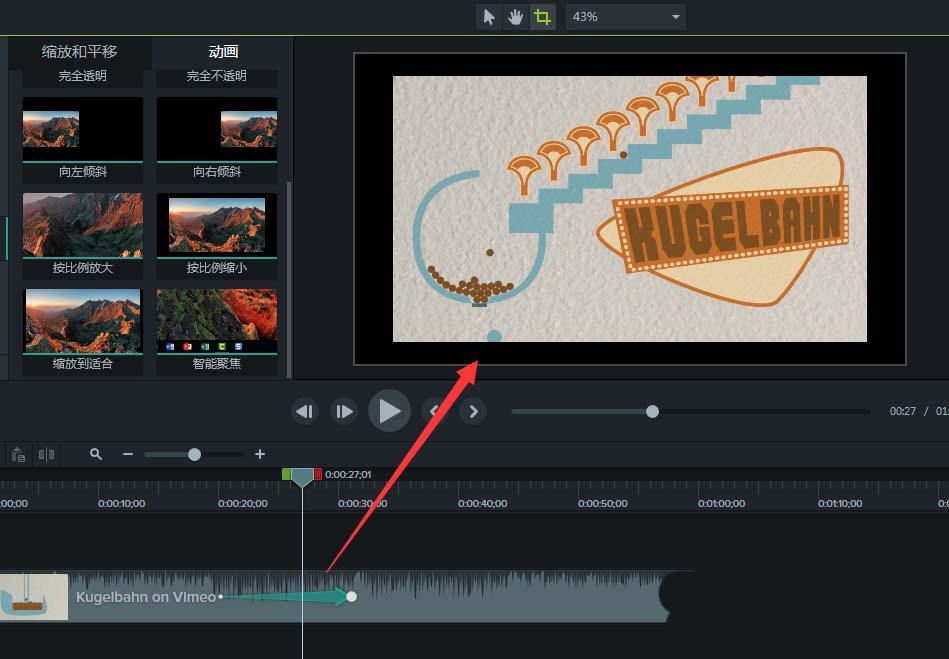Zoom out the timeline with minus icon
This screenshot has width=949, height=659.
(x=128, y=454)
